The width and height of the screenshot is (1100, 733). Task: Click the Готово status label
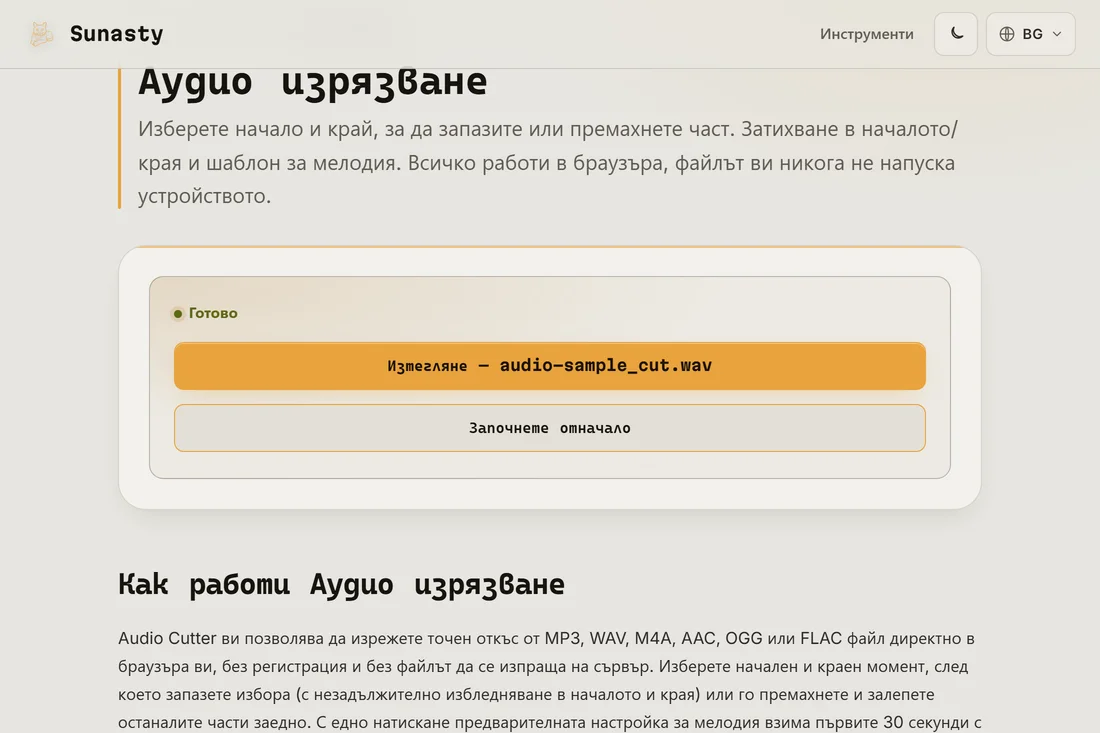[213, 313]
